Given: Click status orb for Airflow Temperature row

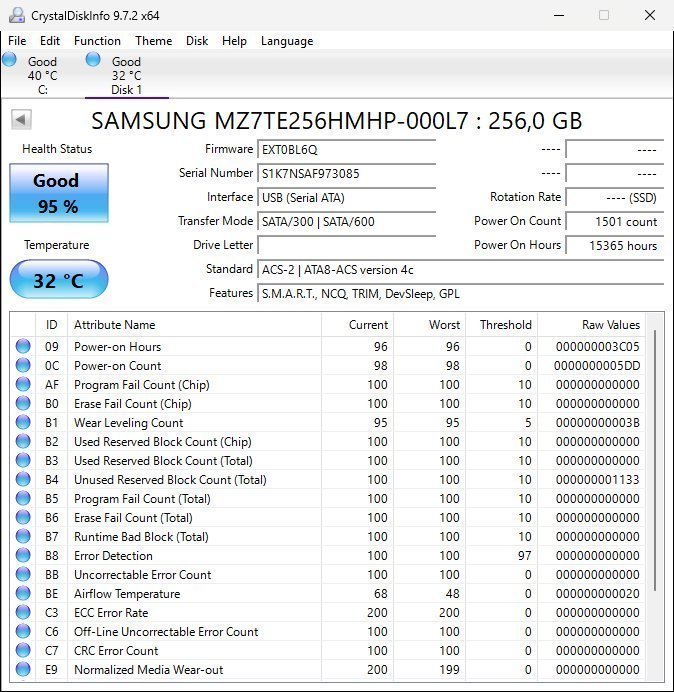Looking at the screenshot, I should click(23, 593).
